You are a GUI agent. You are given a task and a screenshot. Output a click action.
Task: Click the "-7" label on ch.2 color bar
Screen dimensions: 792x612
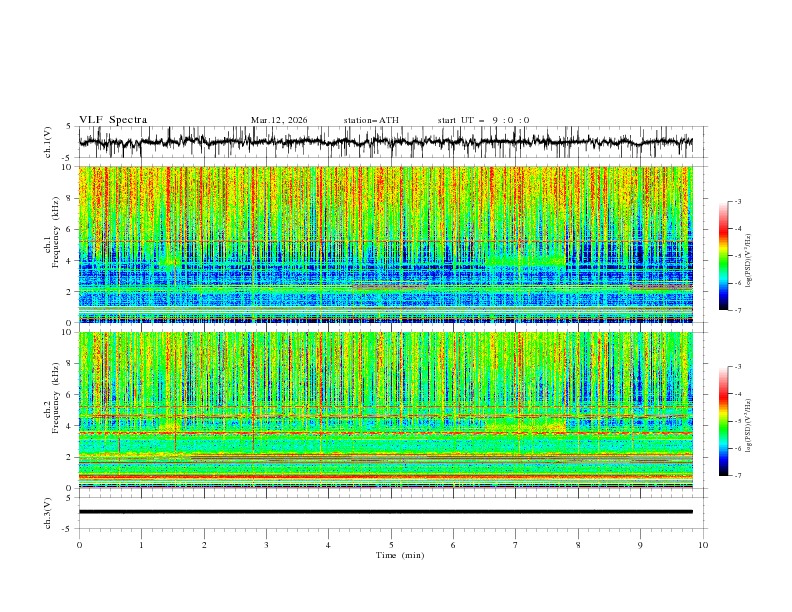[737, 475]
